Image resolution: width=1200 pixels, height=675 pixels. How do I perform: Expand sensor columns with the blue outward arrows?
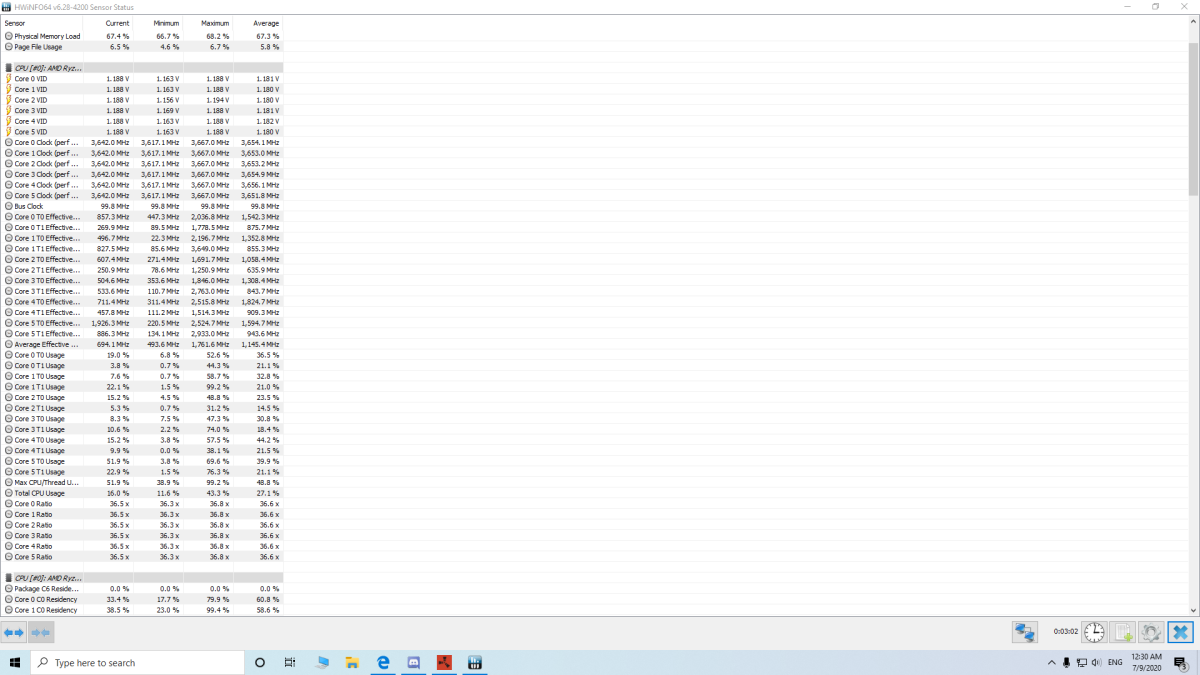click(14, 632)
